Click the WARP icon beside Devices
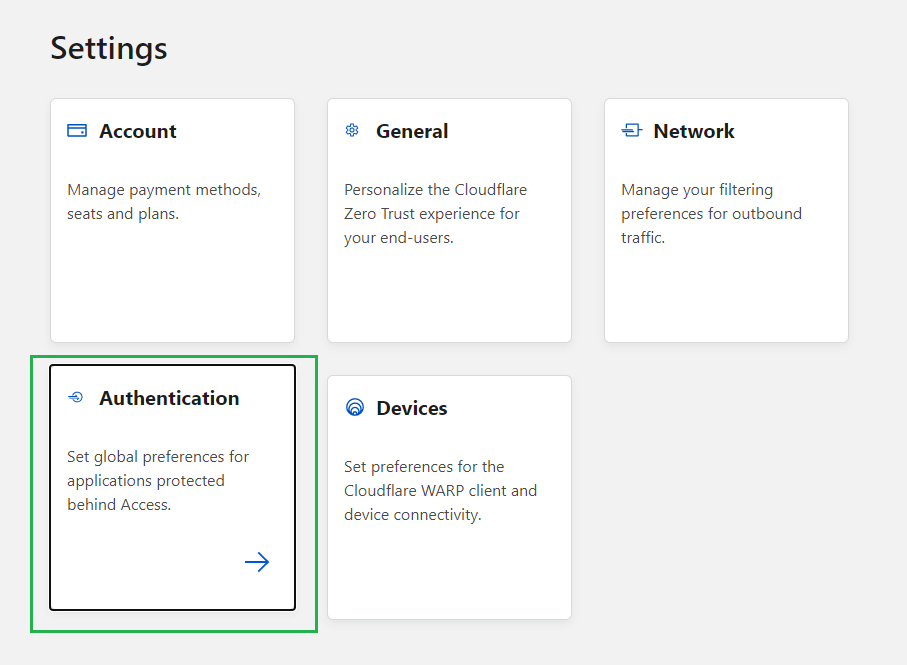The width and height of the screenshot is (907, 665). pos(354,408)
